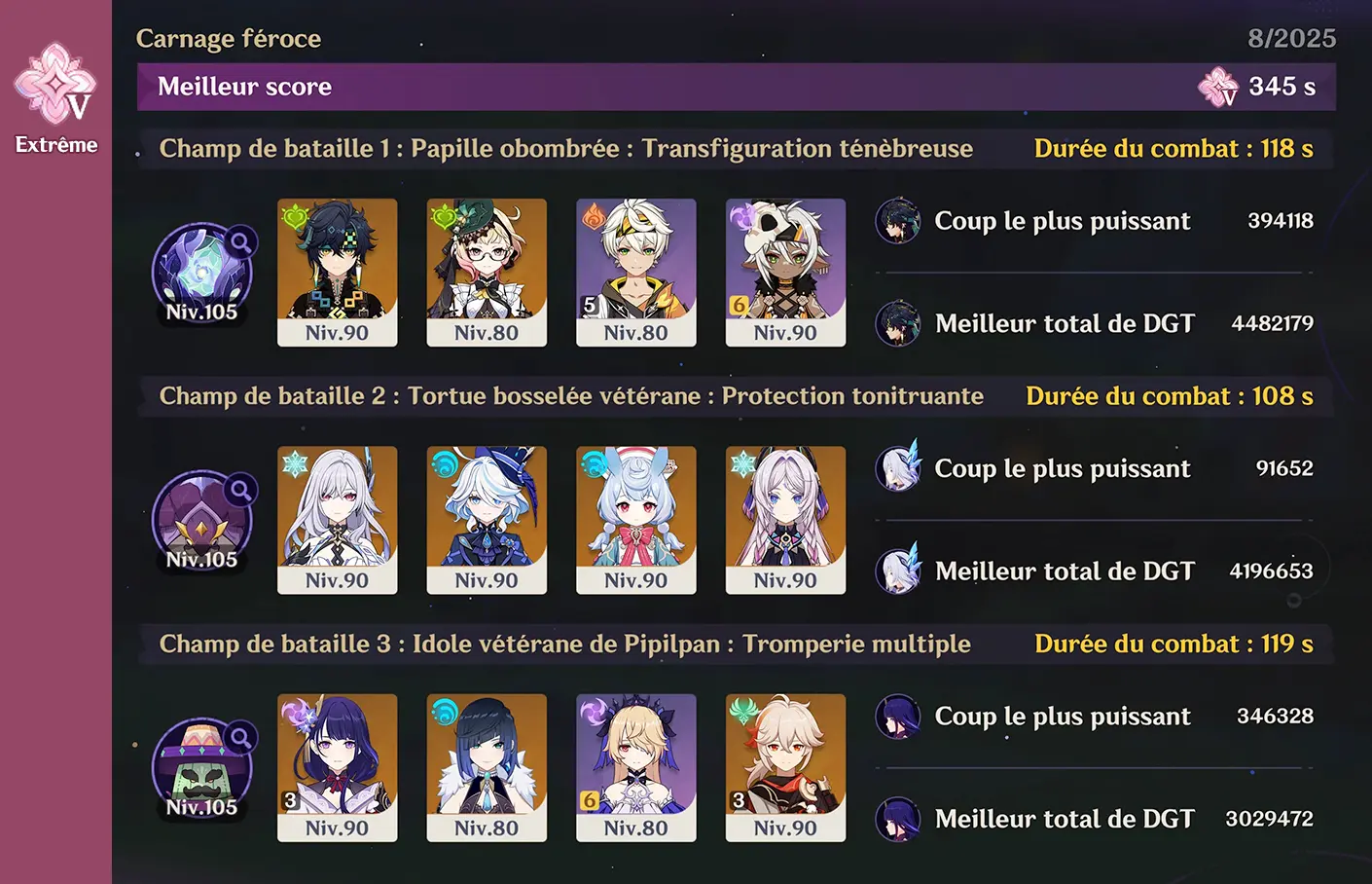Select the white-haired Cryo character in team 2
The height and width of the screenshot is (884, 1372).
point(338,520)
